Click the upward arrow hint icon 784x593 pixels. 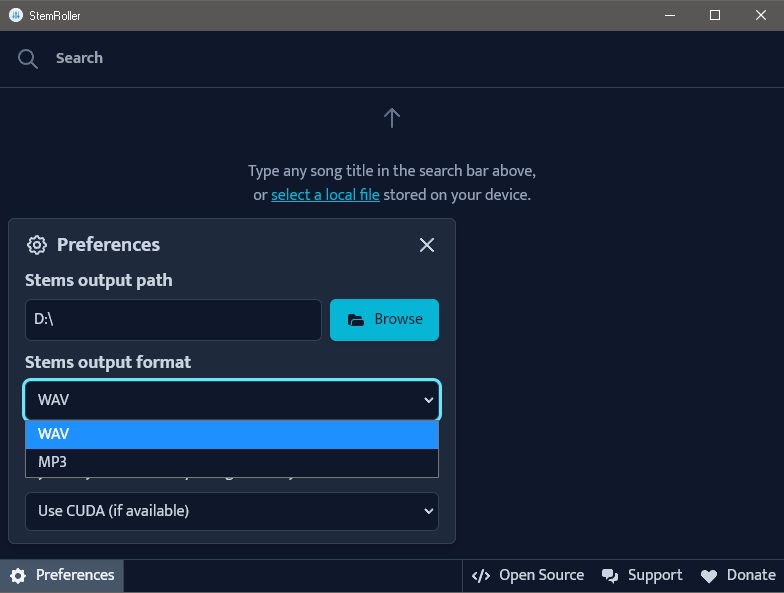pos(392,118)
